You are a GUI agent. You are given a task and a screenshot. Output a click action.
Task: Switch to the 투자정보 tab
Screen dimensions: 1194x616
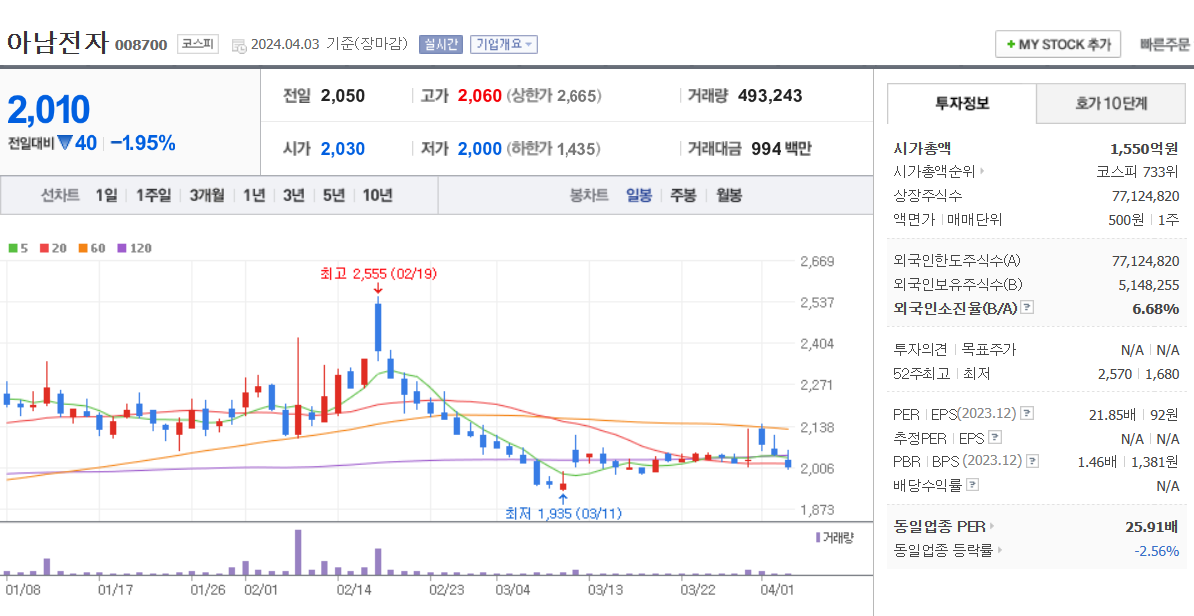pyautogui.click(x=962, y=104)
